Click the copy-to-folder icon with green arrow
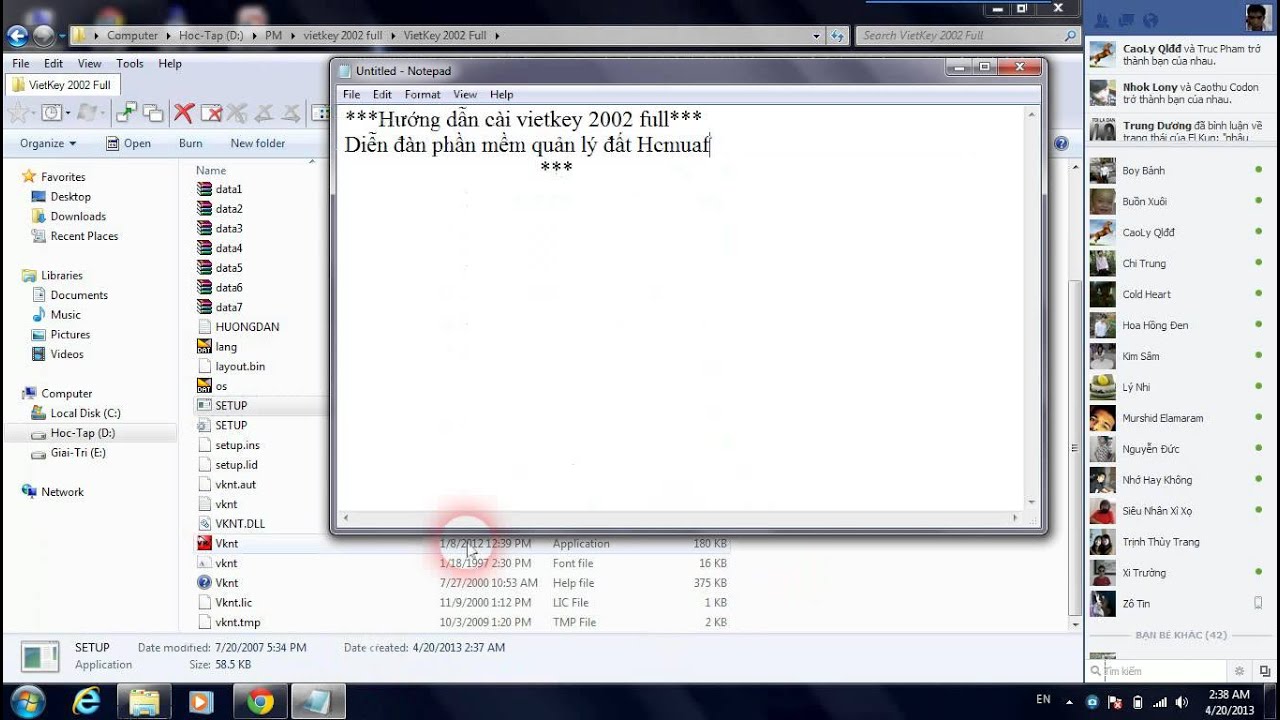Image resolution: width=1280 pixels, height=720 pixels. 127,113
